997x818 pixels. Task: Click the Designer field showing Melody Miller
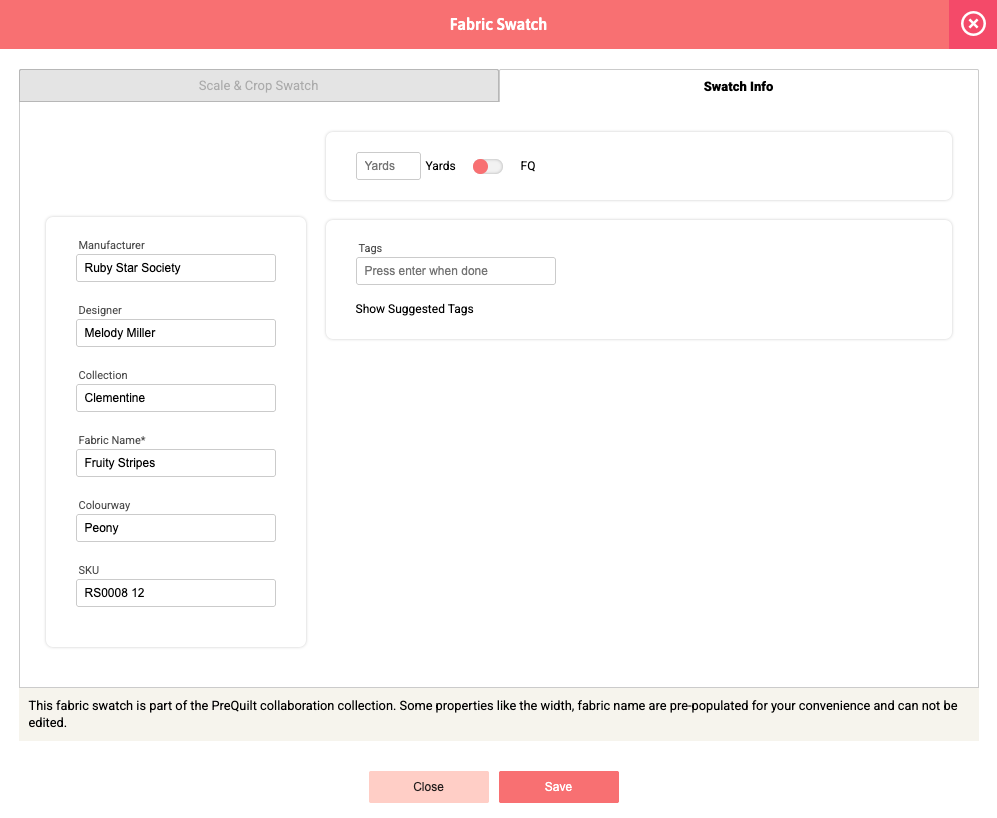175,333
